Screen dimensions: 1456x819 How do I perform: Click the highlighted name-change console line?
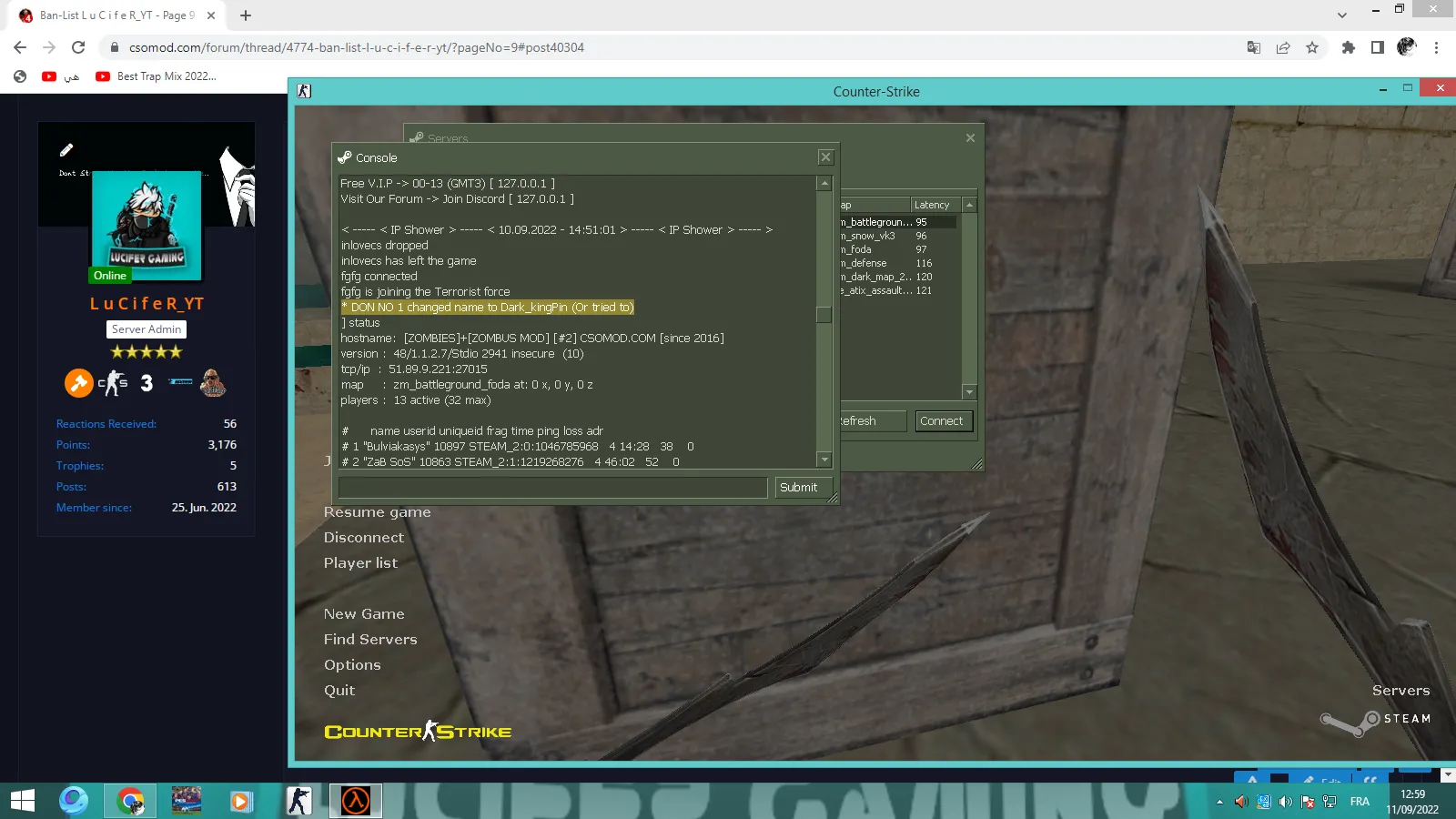488,308
